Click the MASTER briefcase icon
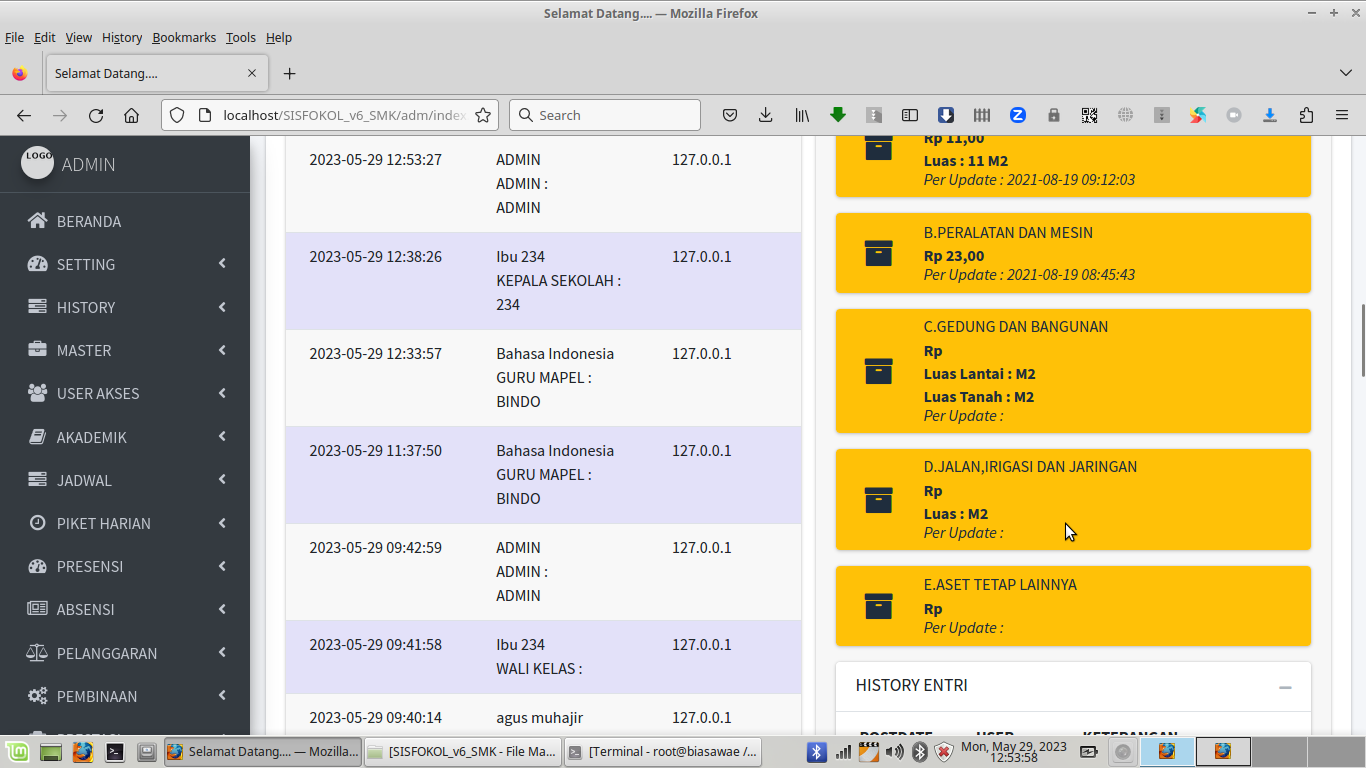Image resolution: width=1366 pixels, height=768 pixels. pos(38,350)
